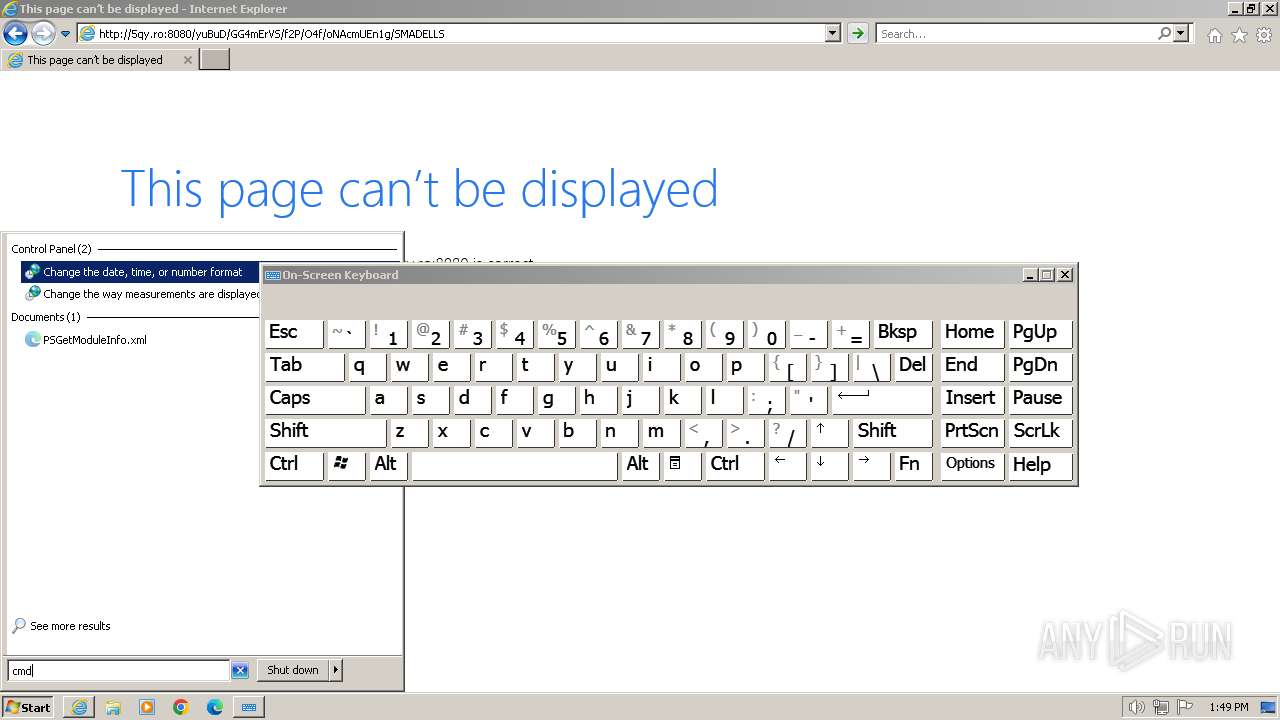This screenshot has width=1280, height=720.
Task: Click the Internet Explorer Forward button
Action: click(x=42, y=33)
